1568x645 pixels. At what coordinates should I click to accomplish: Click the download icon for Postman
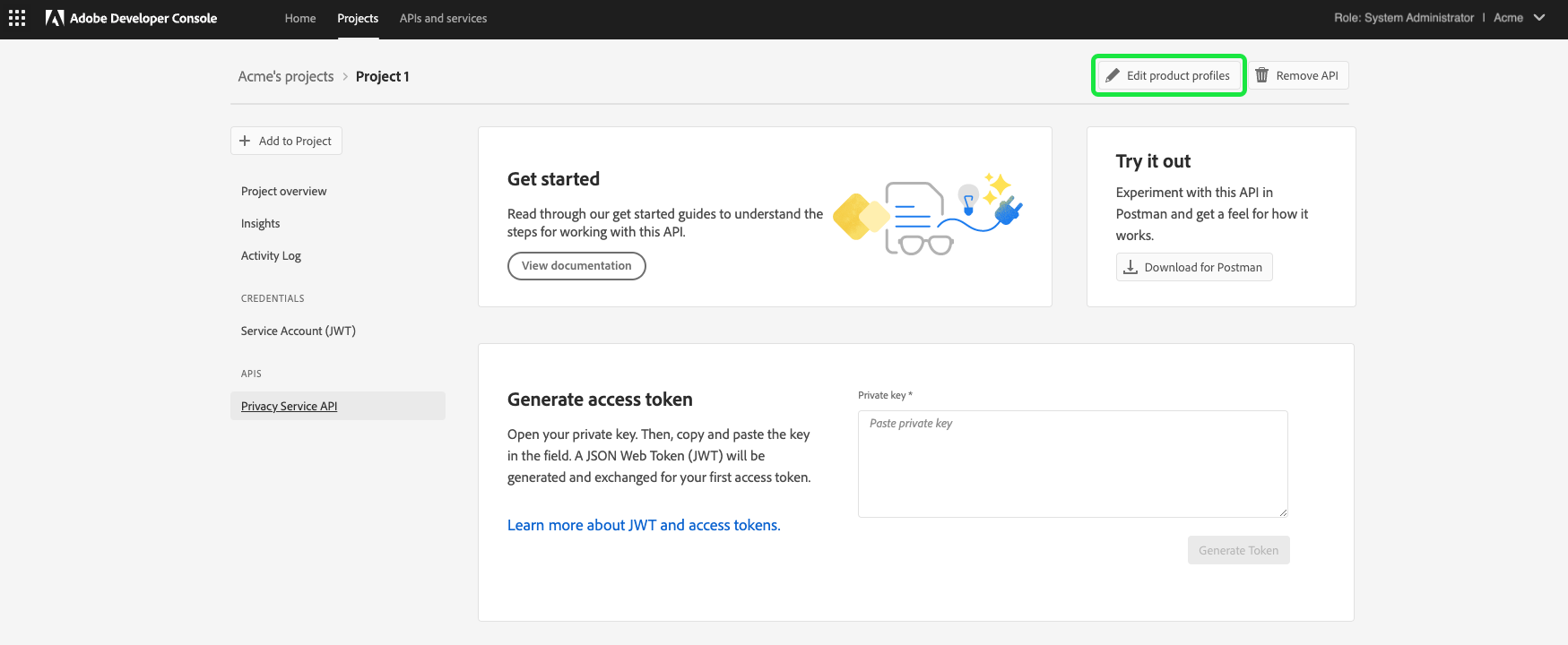pyautogui.click(x=1131, y=267)
